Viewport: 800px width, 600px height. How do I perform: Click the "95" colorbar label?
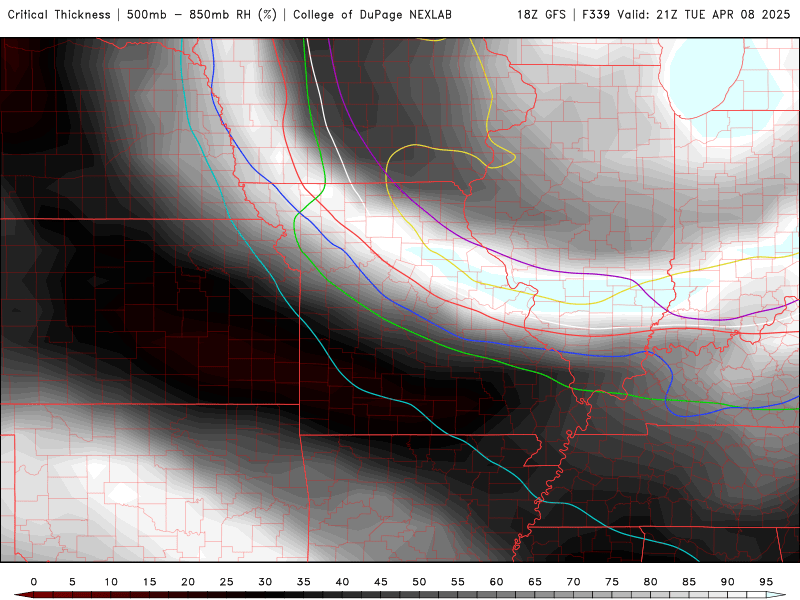(766, 582)
